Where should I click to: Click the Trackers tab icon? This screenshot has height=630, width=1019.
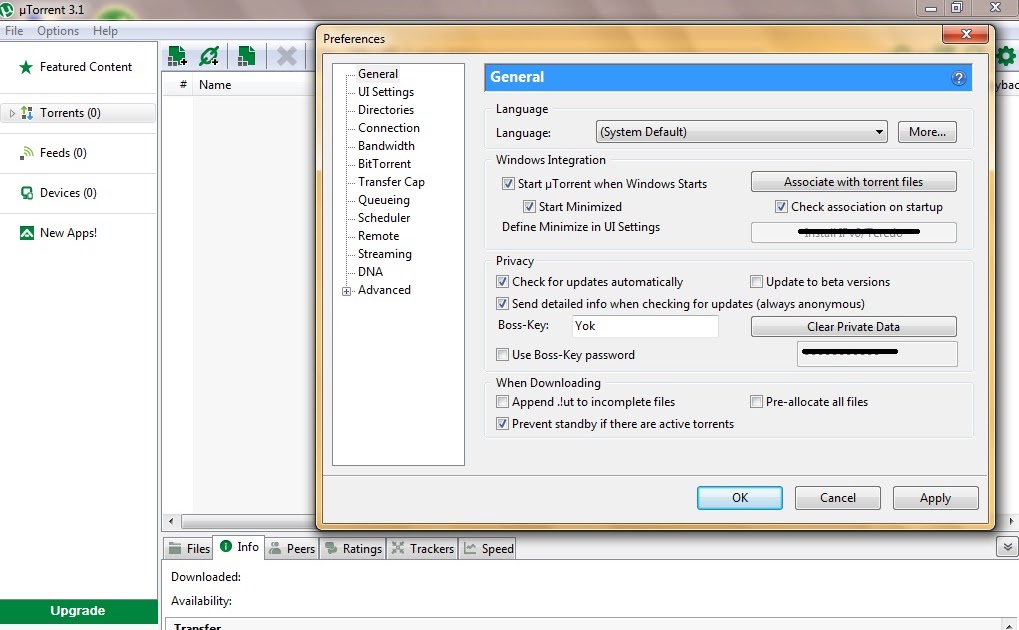(398, 548)
